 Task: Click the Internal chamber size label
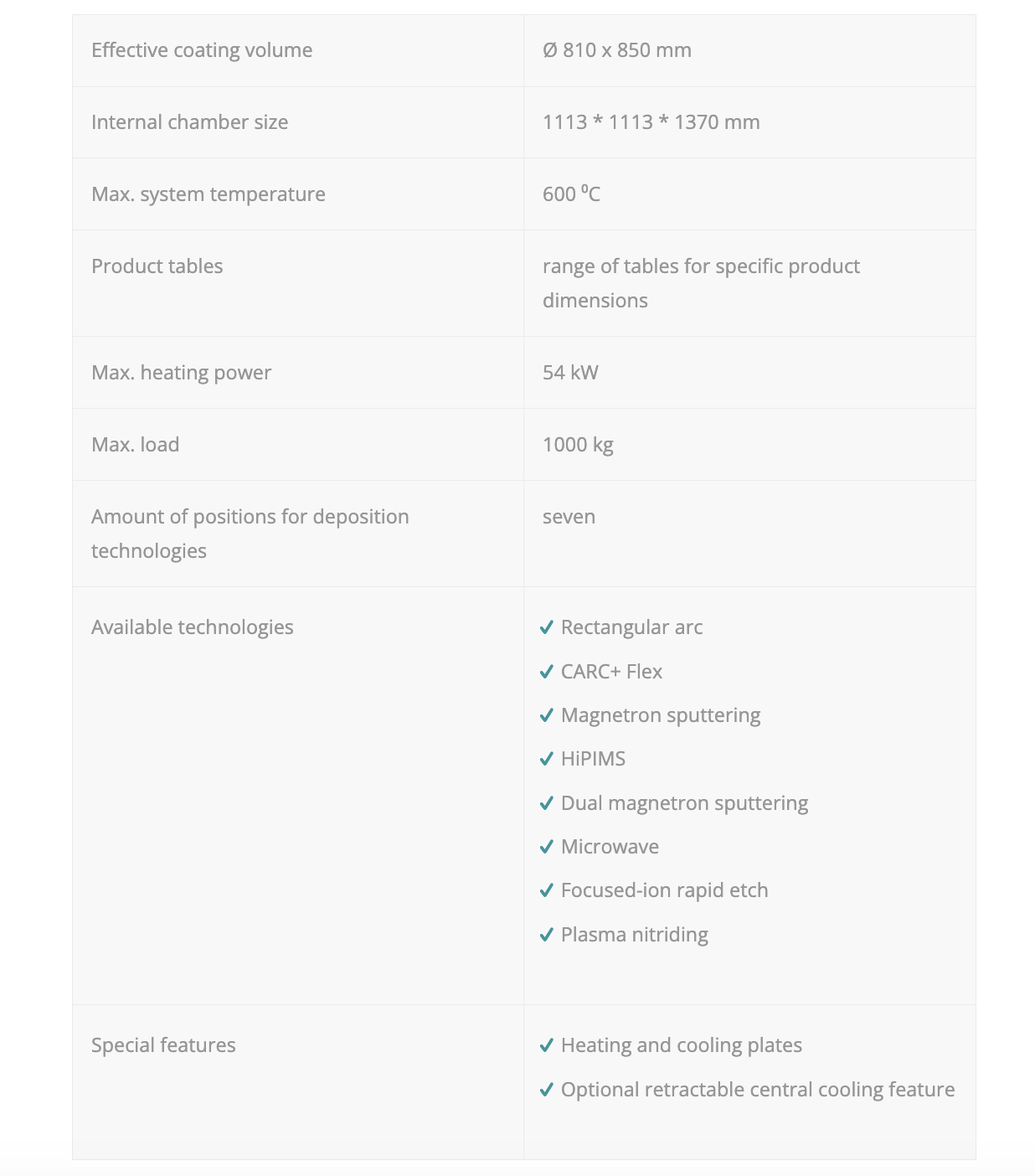pyautogui.click(x=189, y=122)
